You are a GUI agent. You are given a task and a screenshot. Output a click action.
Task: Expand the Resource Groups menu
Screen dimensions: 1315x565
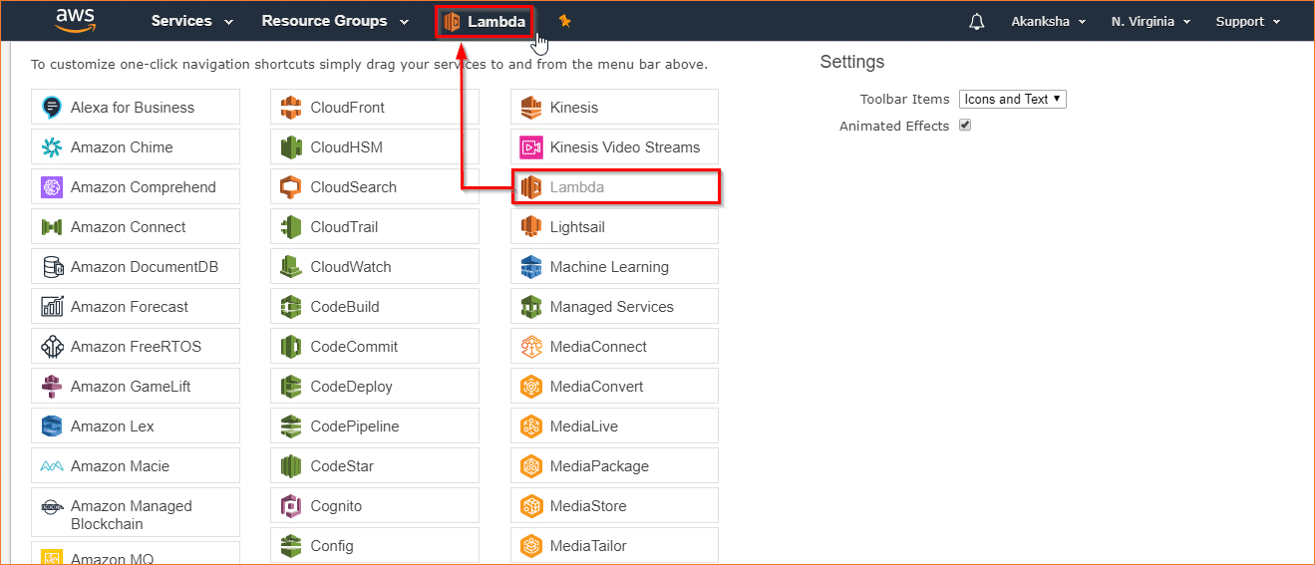pyautogui.click(x=335, y=21)
